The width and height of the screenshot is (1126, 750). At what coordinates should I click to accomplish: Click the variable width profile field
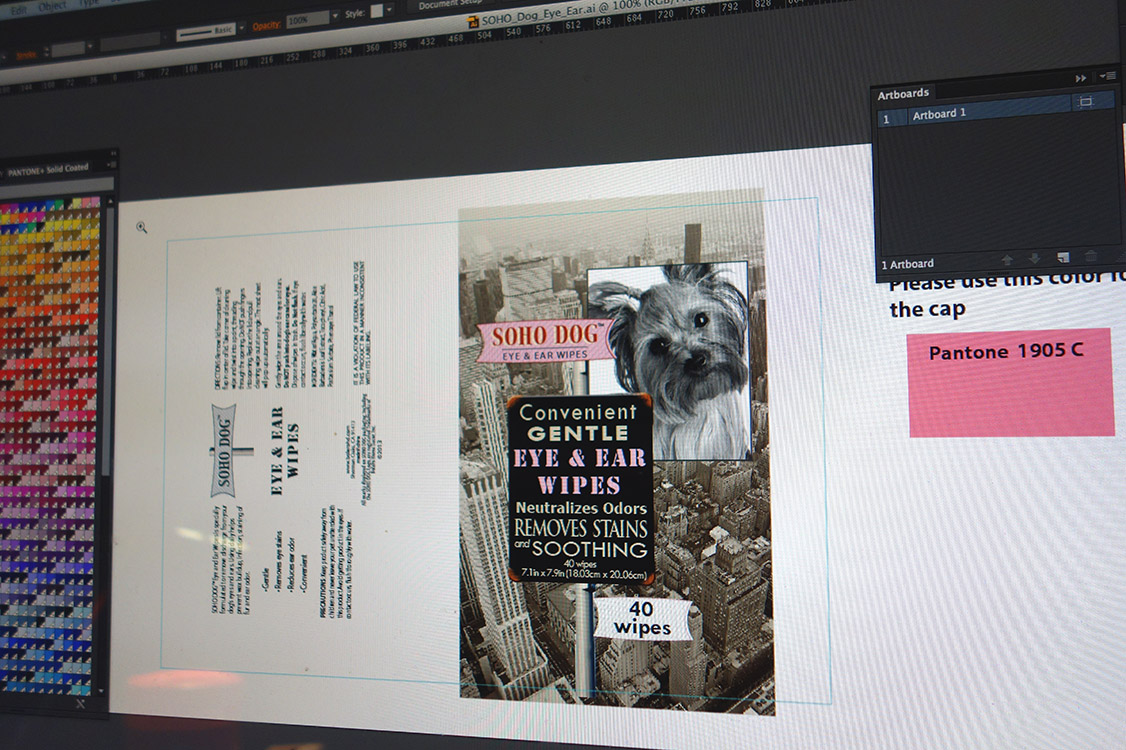tap(129, 42)
